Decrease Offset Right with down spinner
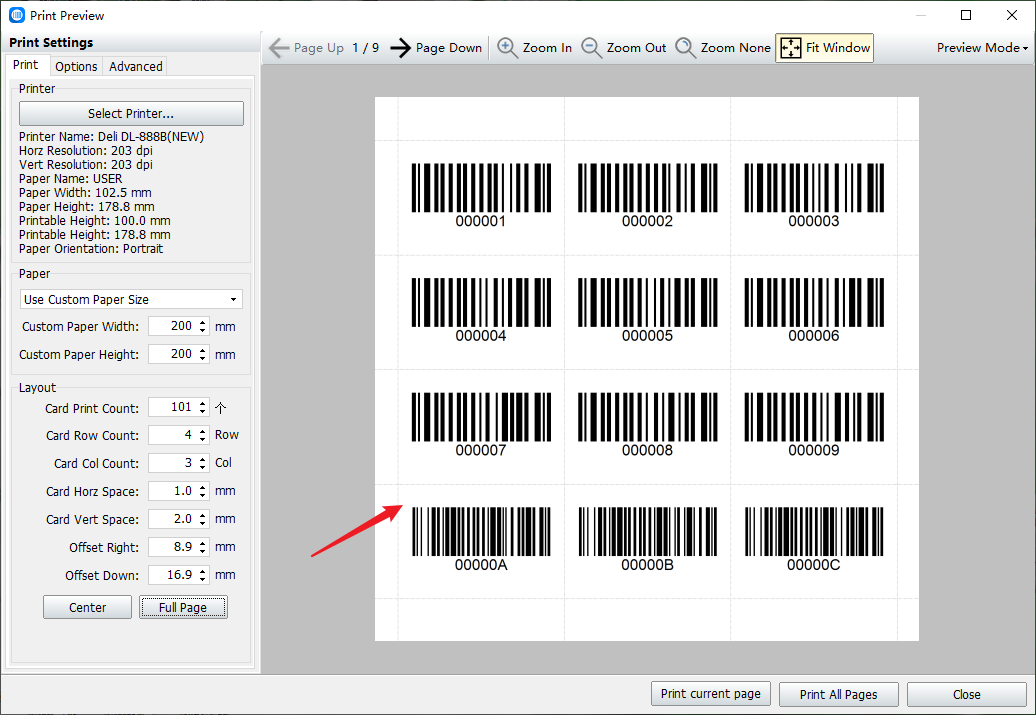Image resolution: width=1036 pixels, height=715 pixels. pos(203,552)
